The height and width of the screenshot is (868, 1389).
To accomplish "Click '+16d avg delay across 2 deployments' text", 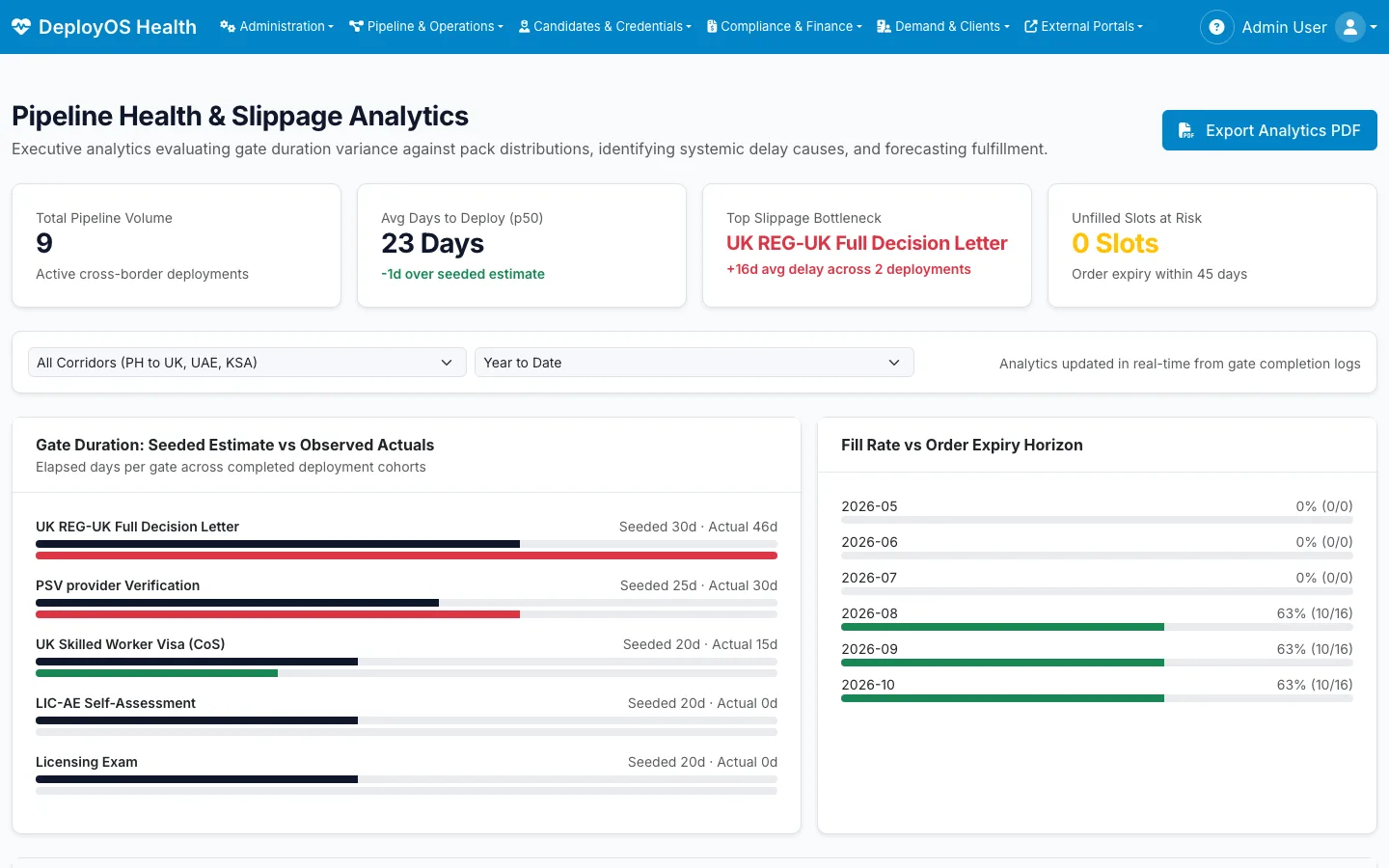I will point(849,269).
